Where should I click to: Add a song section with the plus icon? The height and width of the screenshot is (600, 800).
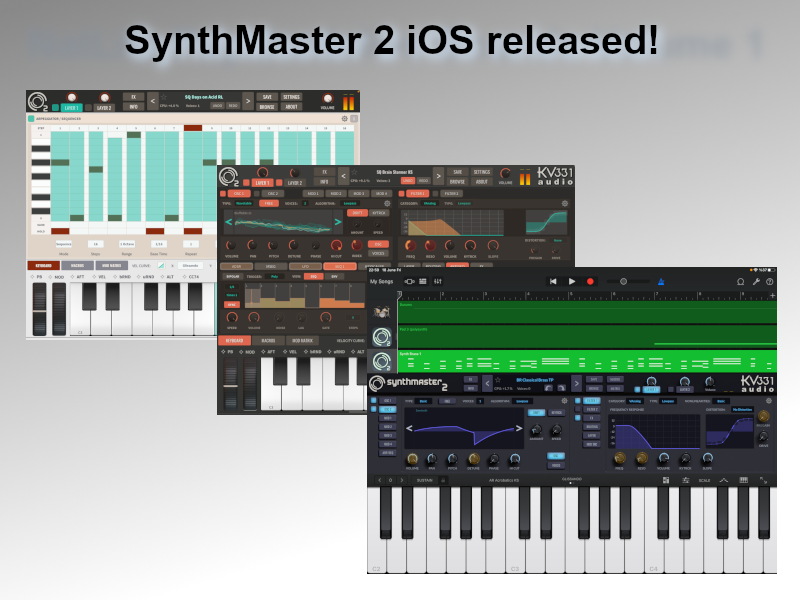772,295
